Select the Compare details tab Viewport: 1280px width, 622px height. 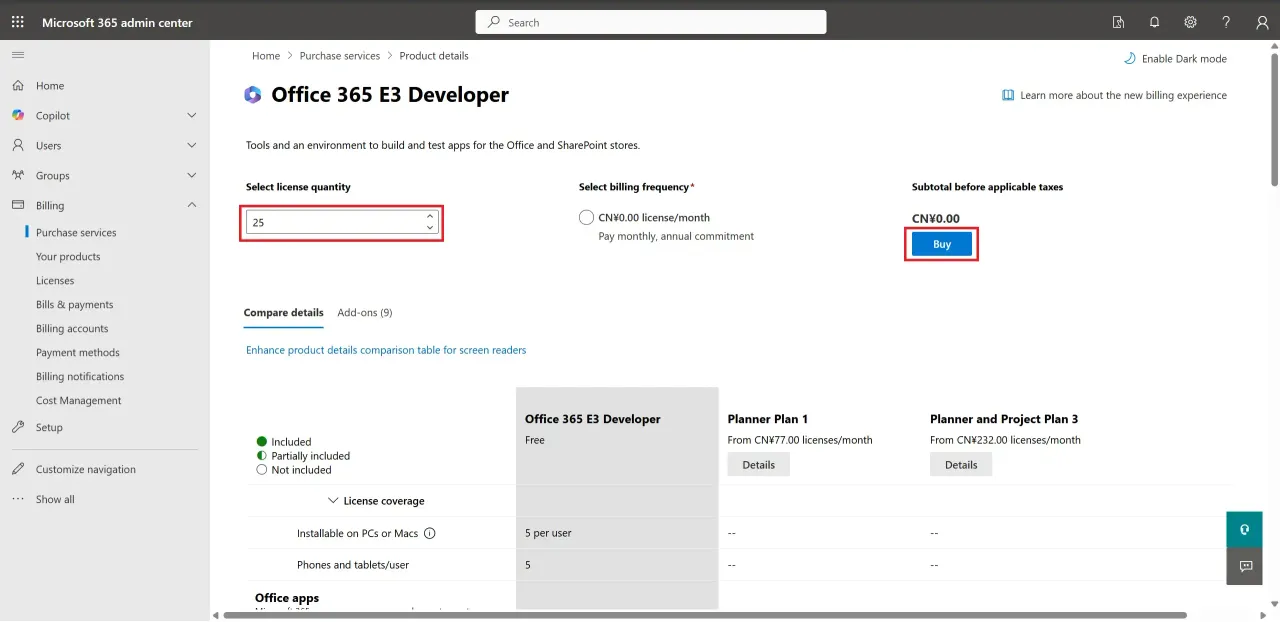click(284, 313)
